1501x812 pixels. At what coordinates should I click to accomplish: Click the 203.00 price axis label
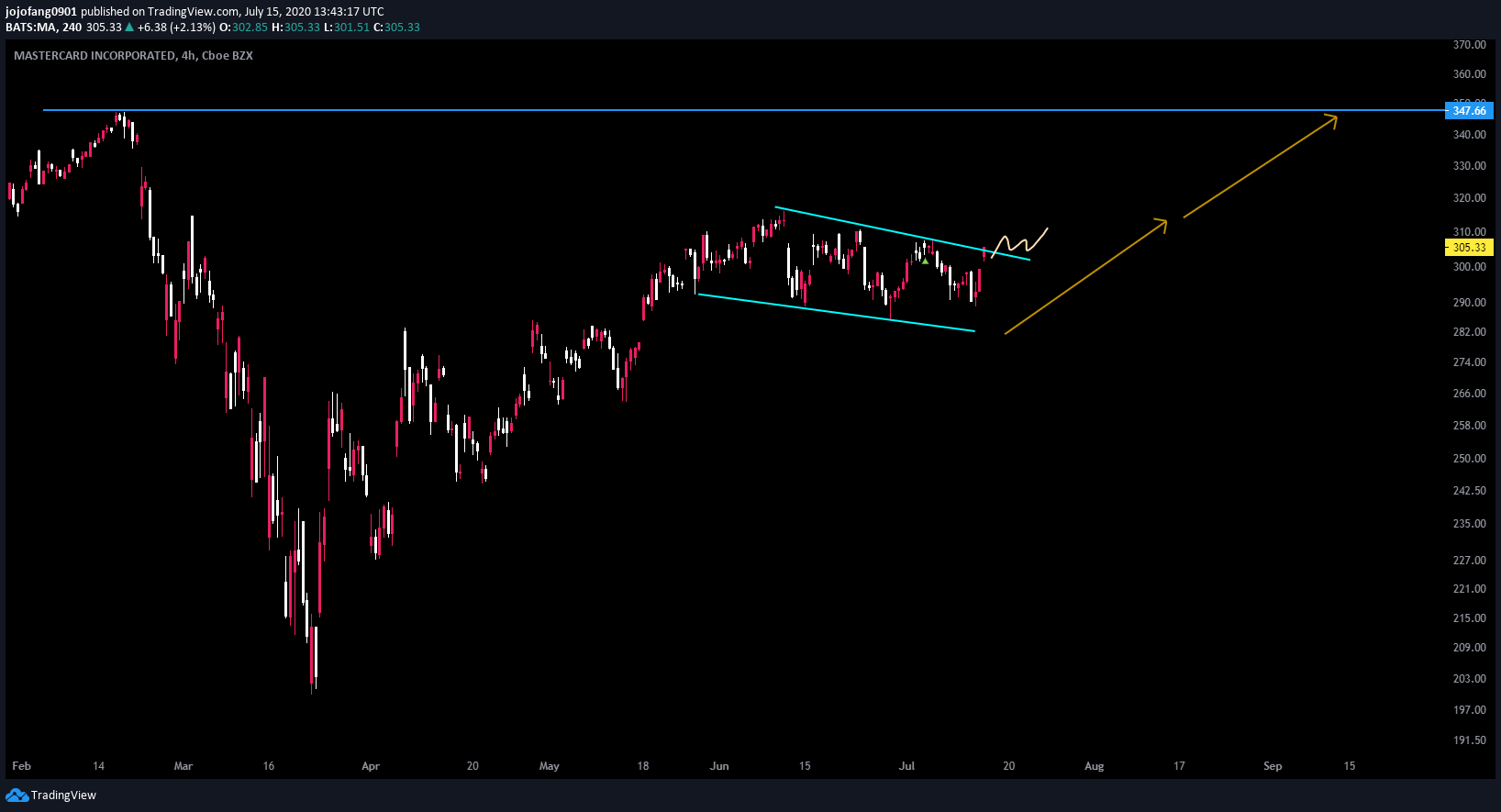coord(1469,678)
